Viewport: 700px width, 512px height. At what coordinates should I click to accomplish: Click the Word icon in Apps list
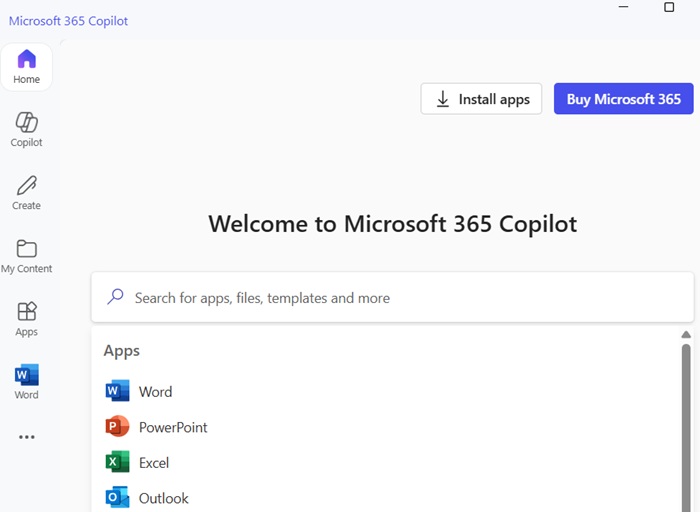117,391
